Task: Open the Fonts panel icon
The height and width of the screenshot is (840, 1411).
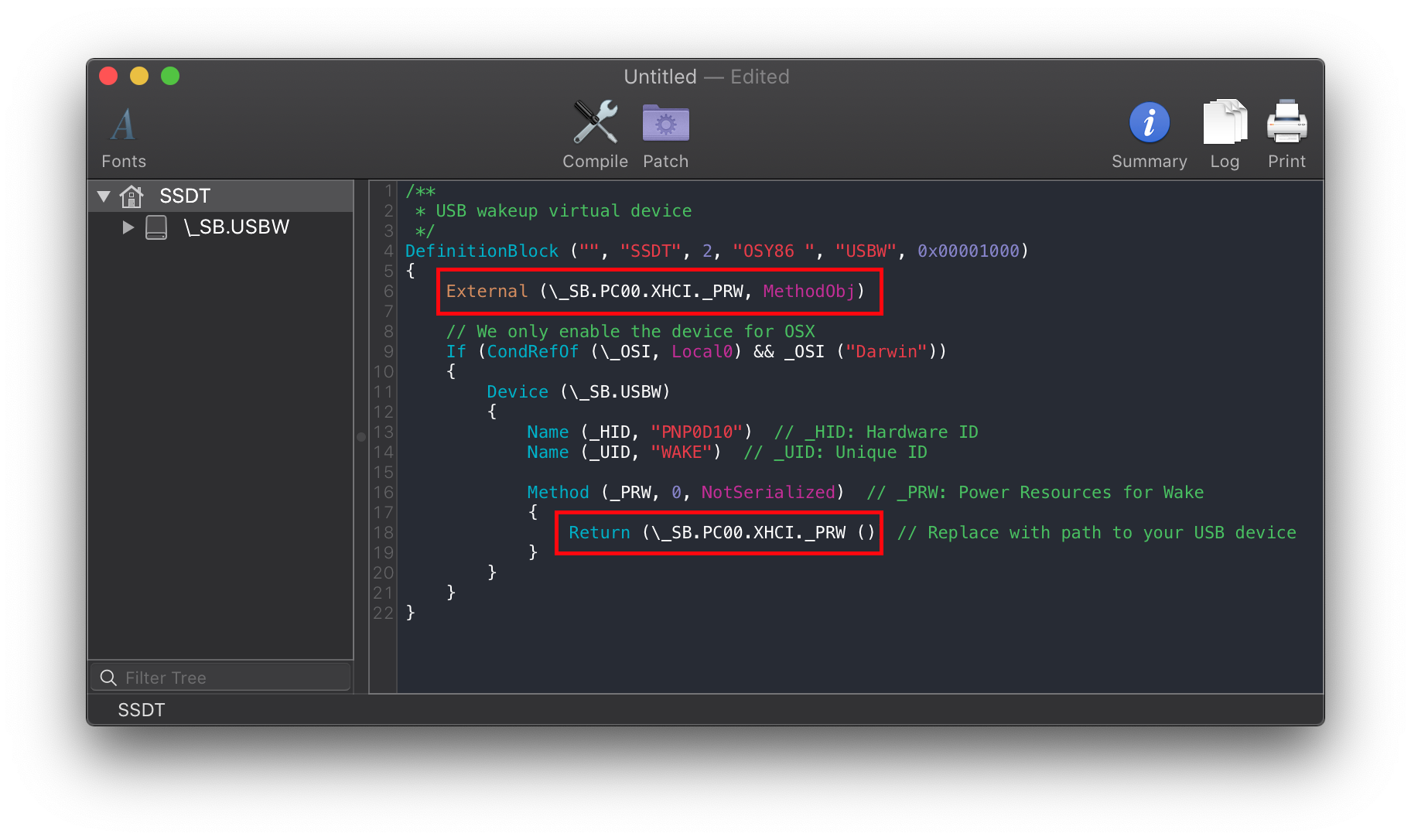Action: (x=123, y=125)
